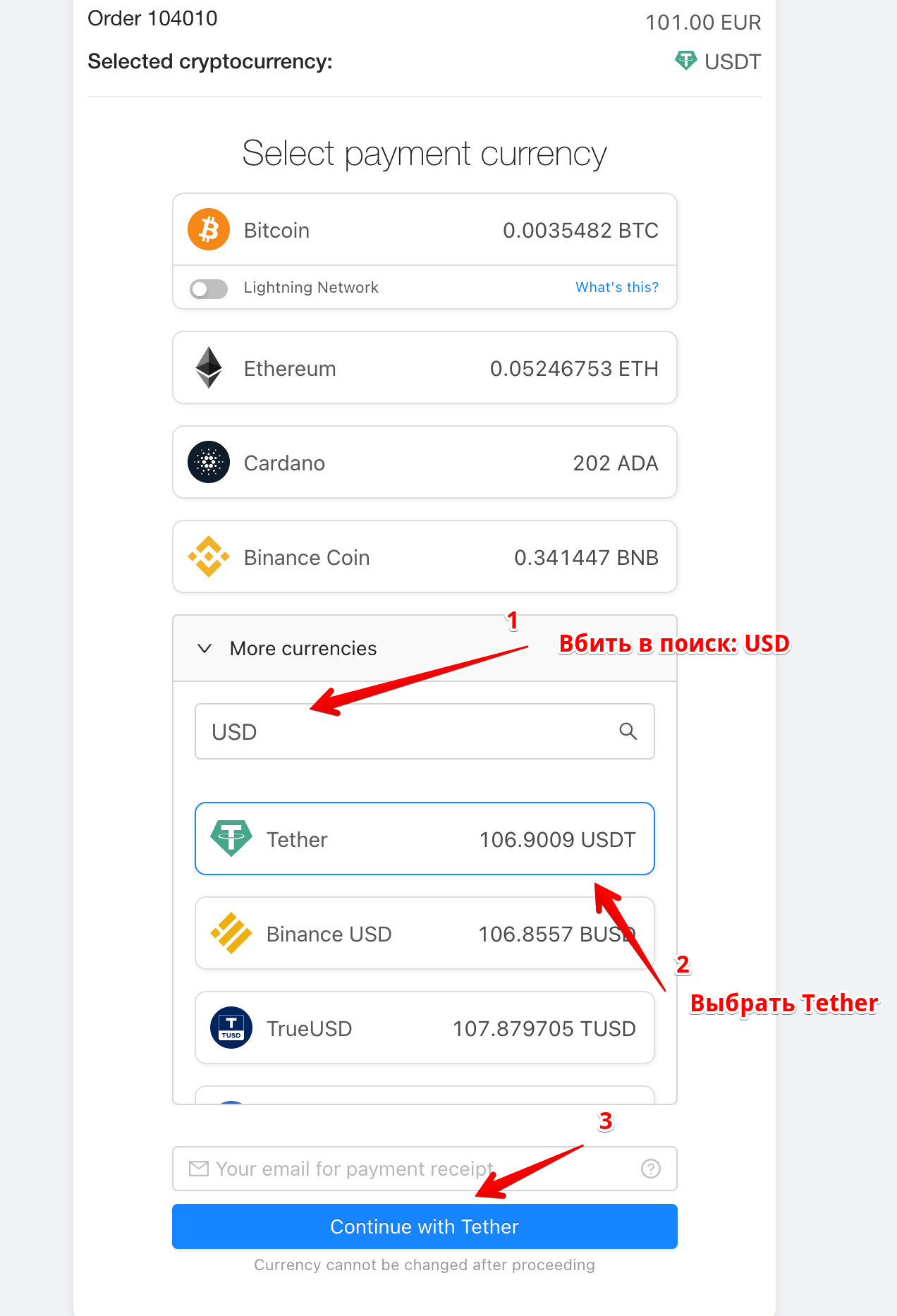Open the "What's this?" link
The width and height of the screenshot is (897, 1316).
coord(617,287)
